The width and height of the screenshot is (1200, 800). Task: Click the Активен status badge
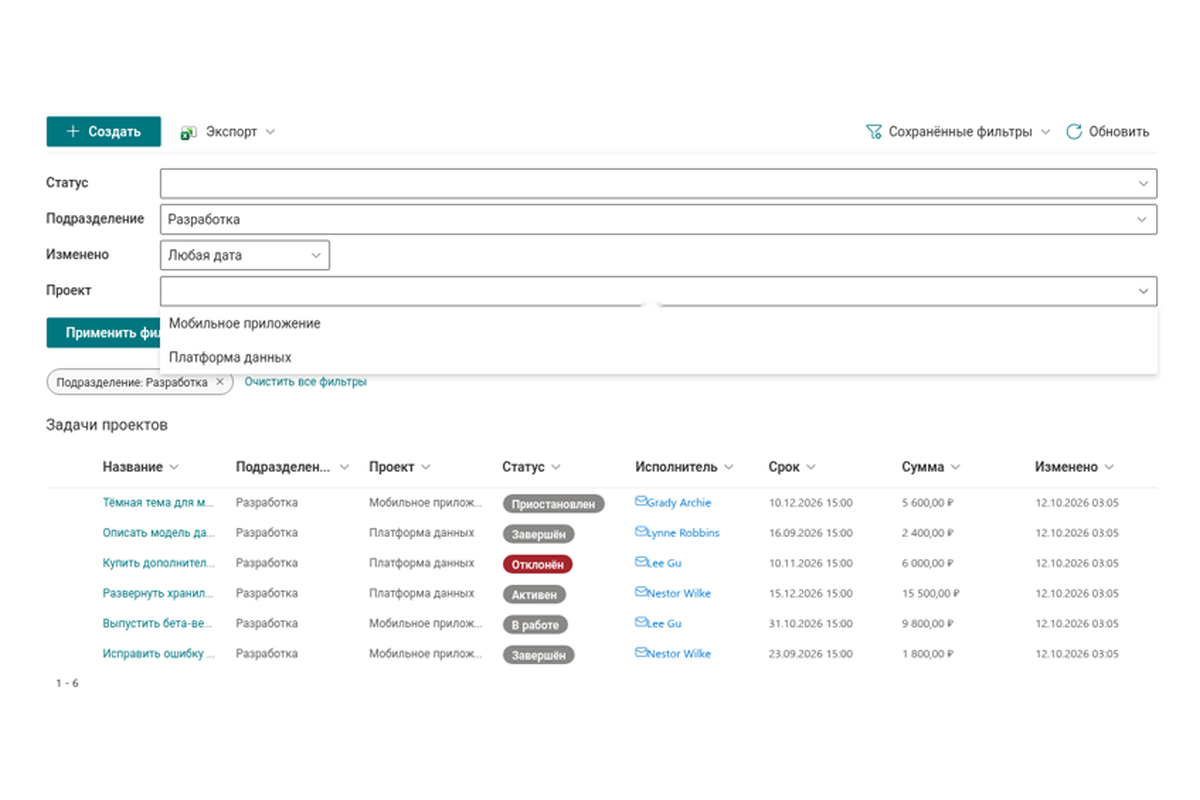(x=534, y=594)
